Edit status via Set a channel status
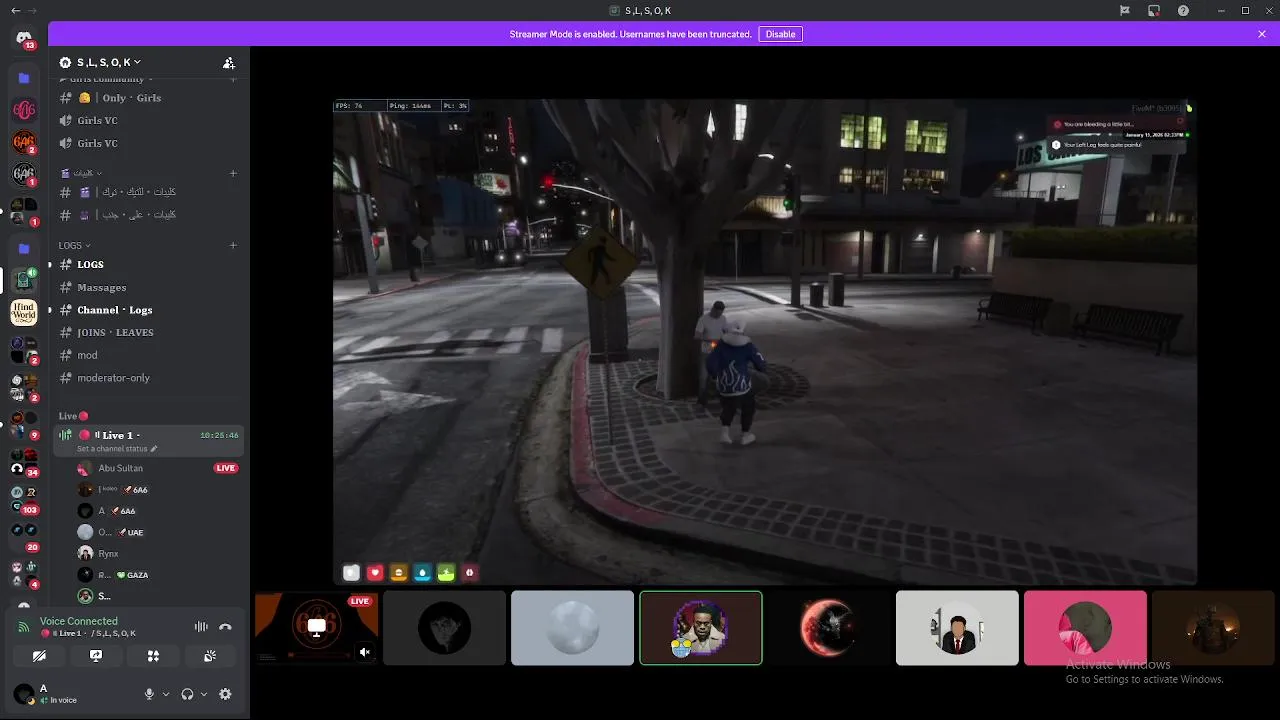 tap(117, 449)
